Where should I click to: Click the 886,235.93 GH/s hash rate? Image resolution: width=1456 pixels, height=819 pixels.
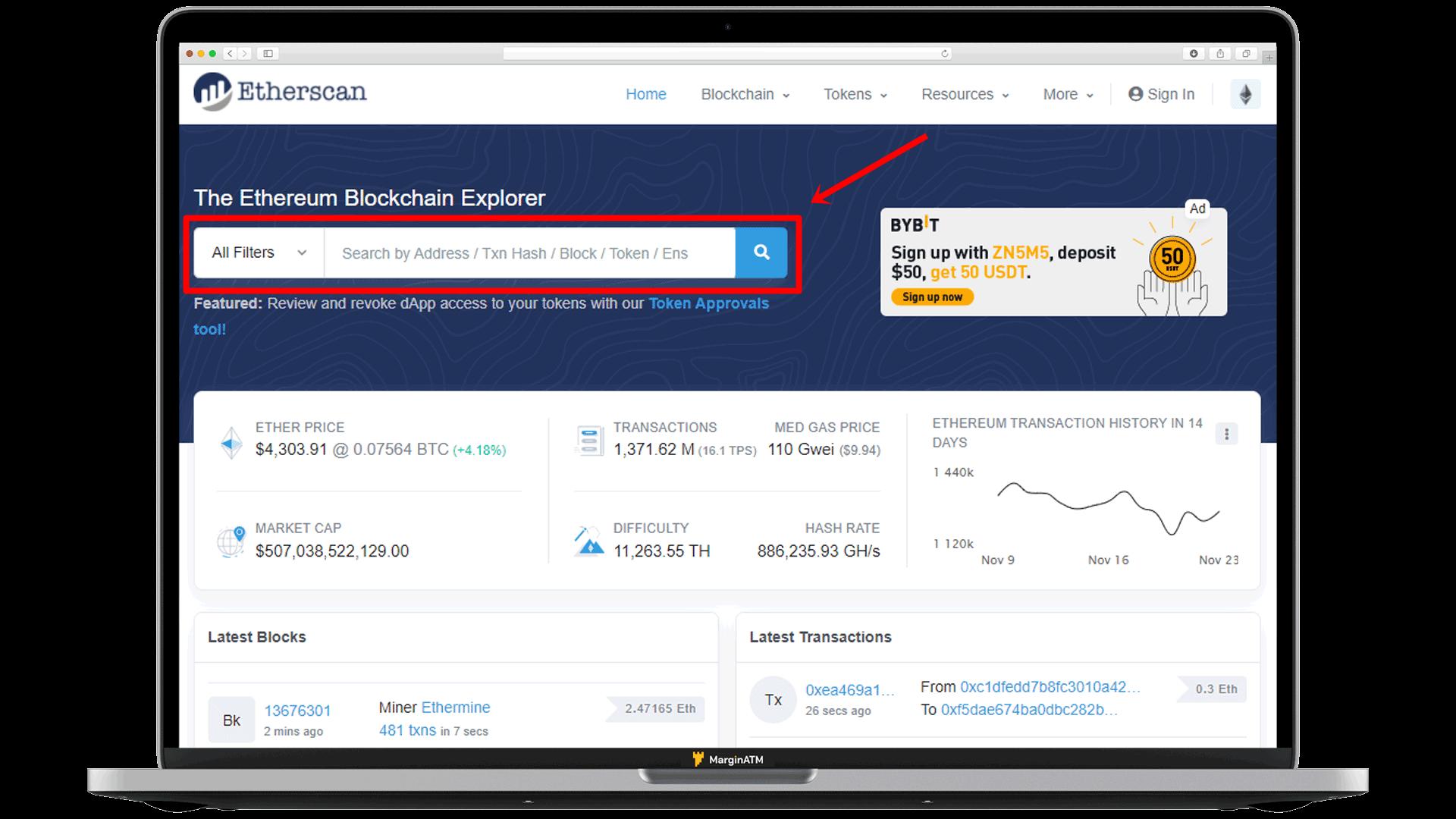point(818,551)
